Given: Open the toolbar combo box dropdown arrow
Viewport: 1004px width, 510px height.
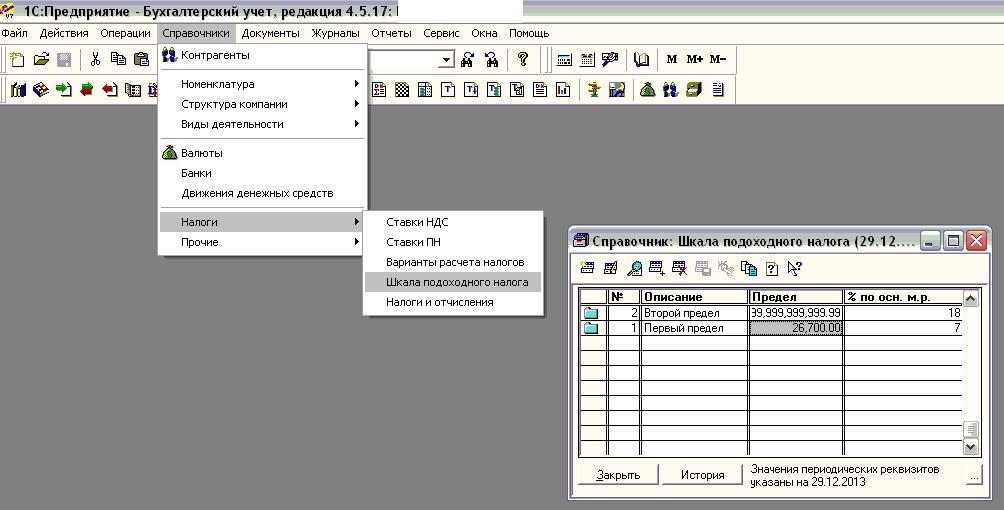Looking at the screenshot, I should tap(447, 60).
